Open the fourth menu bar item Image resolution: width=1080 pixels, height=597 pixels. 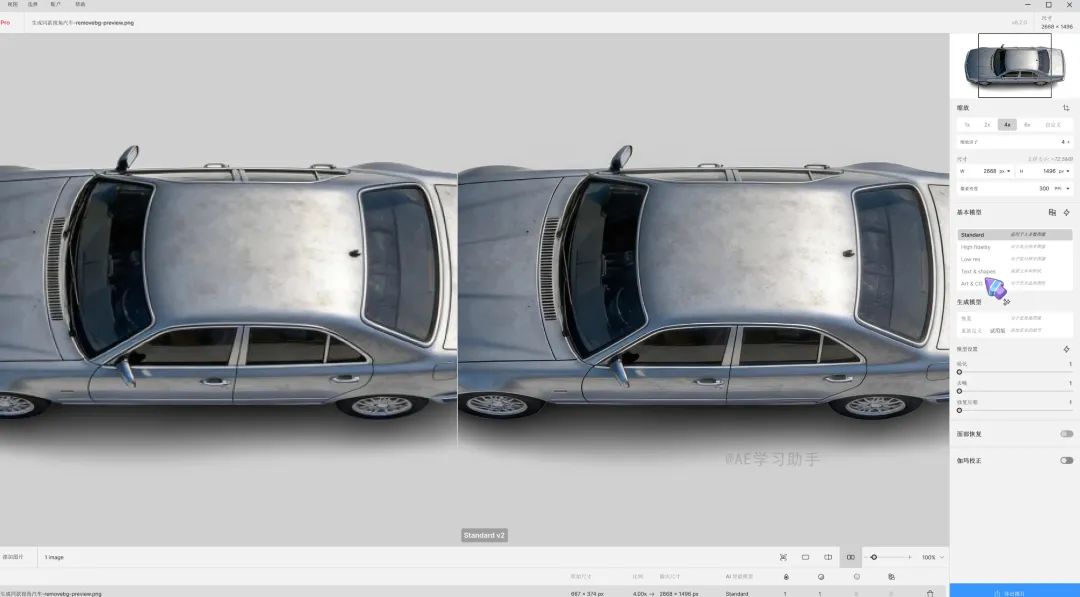80,4
